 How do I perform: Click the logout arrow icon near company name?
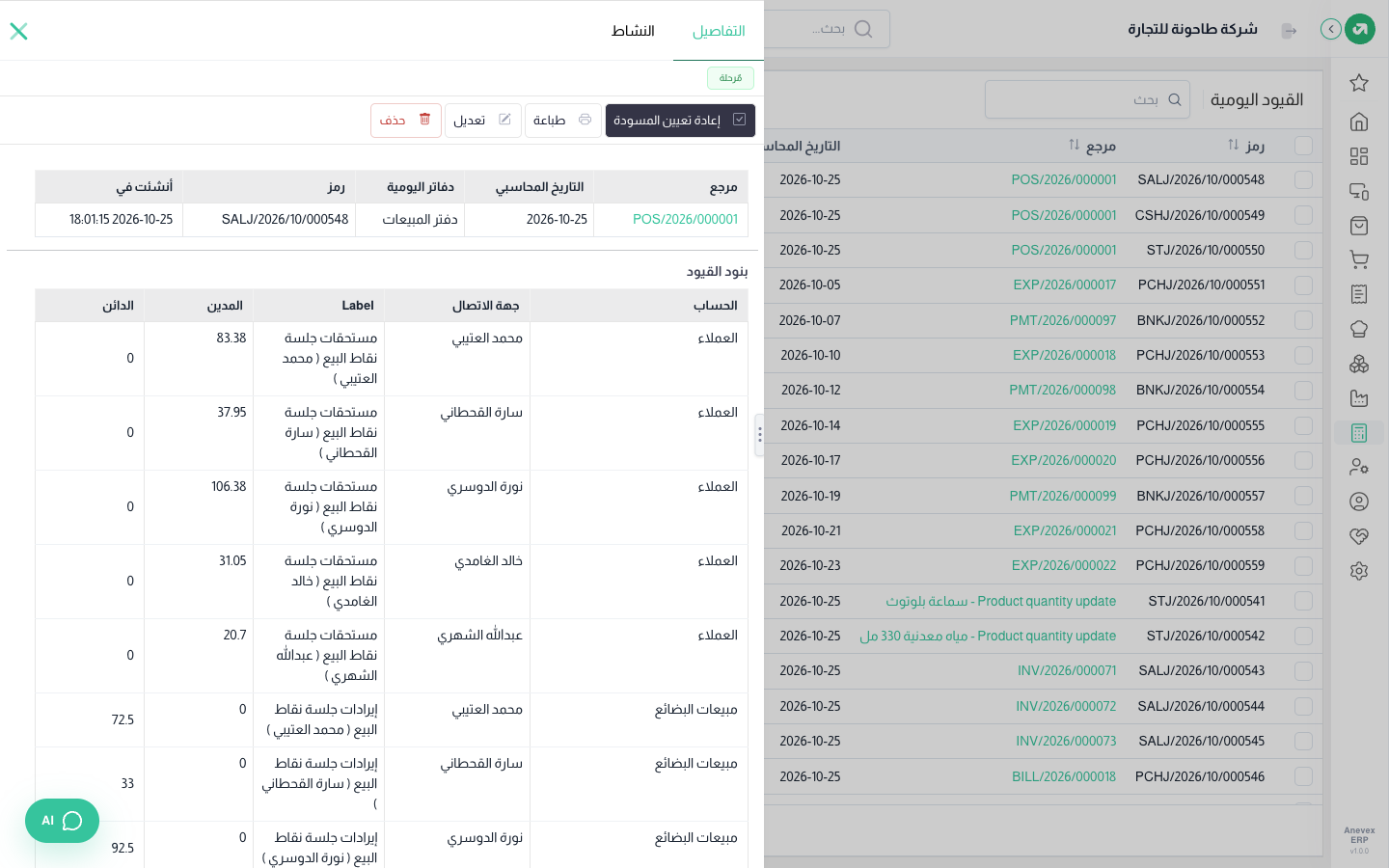click(1289, 31)
